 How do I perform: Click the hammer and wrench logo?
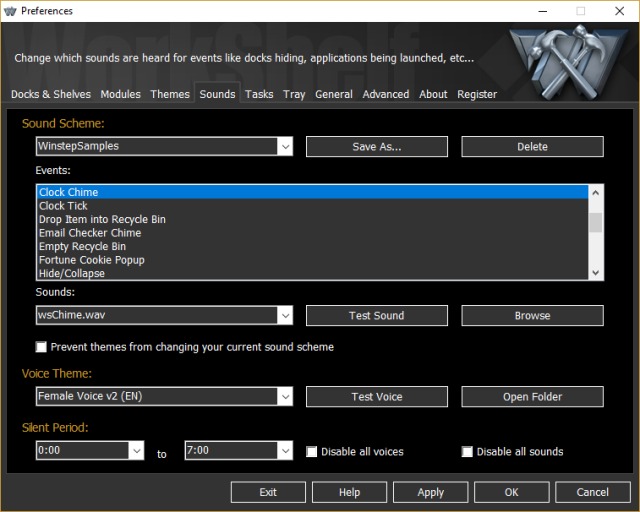pos(567,58)
